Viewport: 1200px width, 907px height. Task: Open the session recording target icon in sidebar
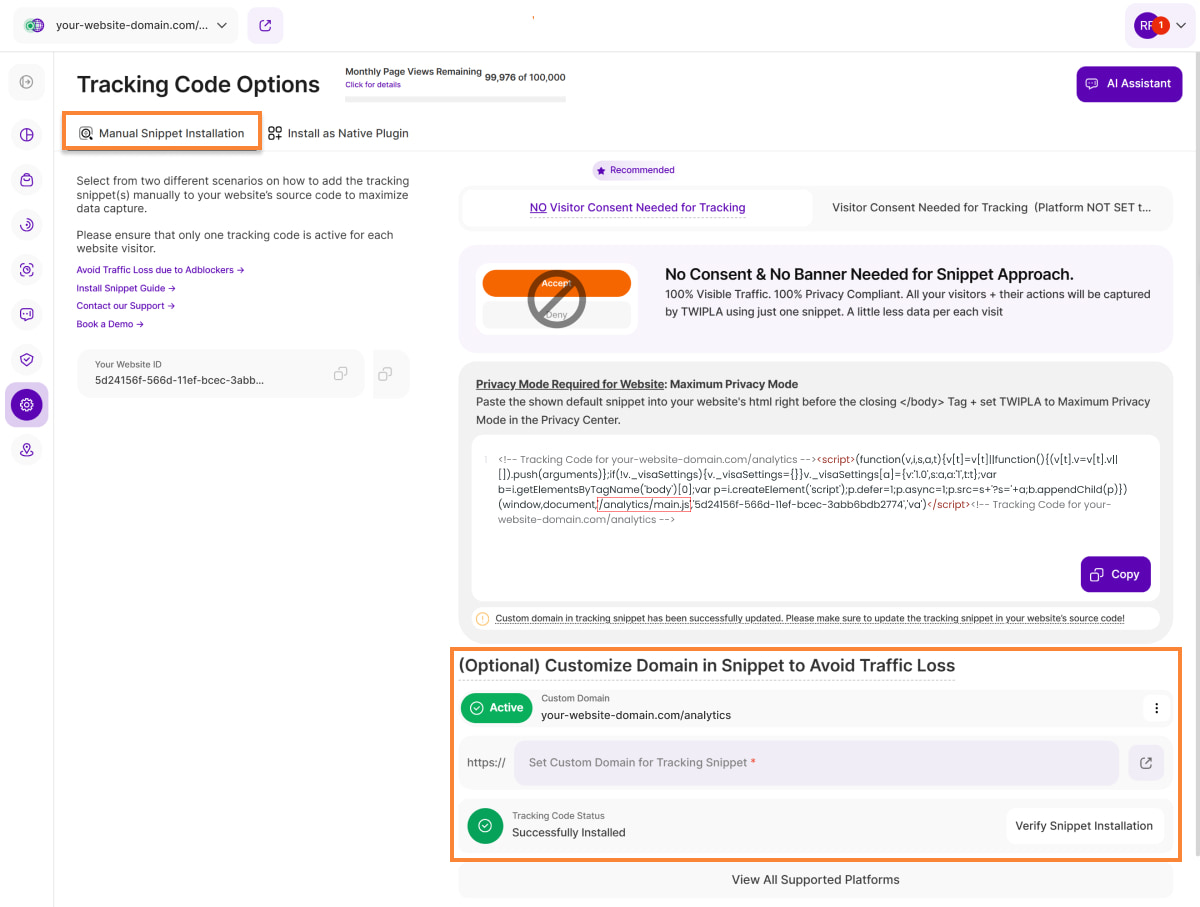[27, 270]
